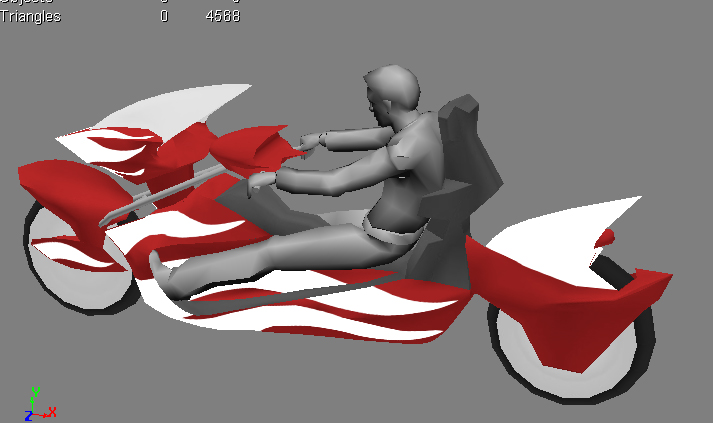Click the 4588 triangle count value
713x423 pixels.
click(x=222, y=16)
